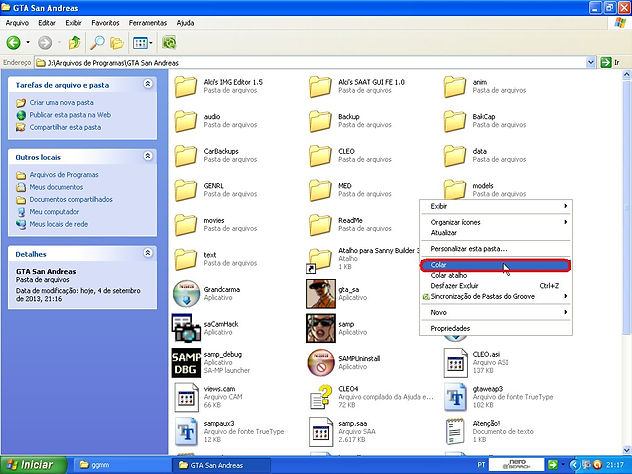Select the samp_debug SAMP DBG icon
The width and height of the screenshot is (632, 474).
186,363
